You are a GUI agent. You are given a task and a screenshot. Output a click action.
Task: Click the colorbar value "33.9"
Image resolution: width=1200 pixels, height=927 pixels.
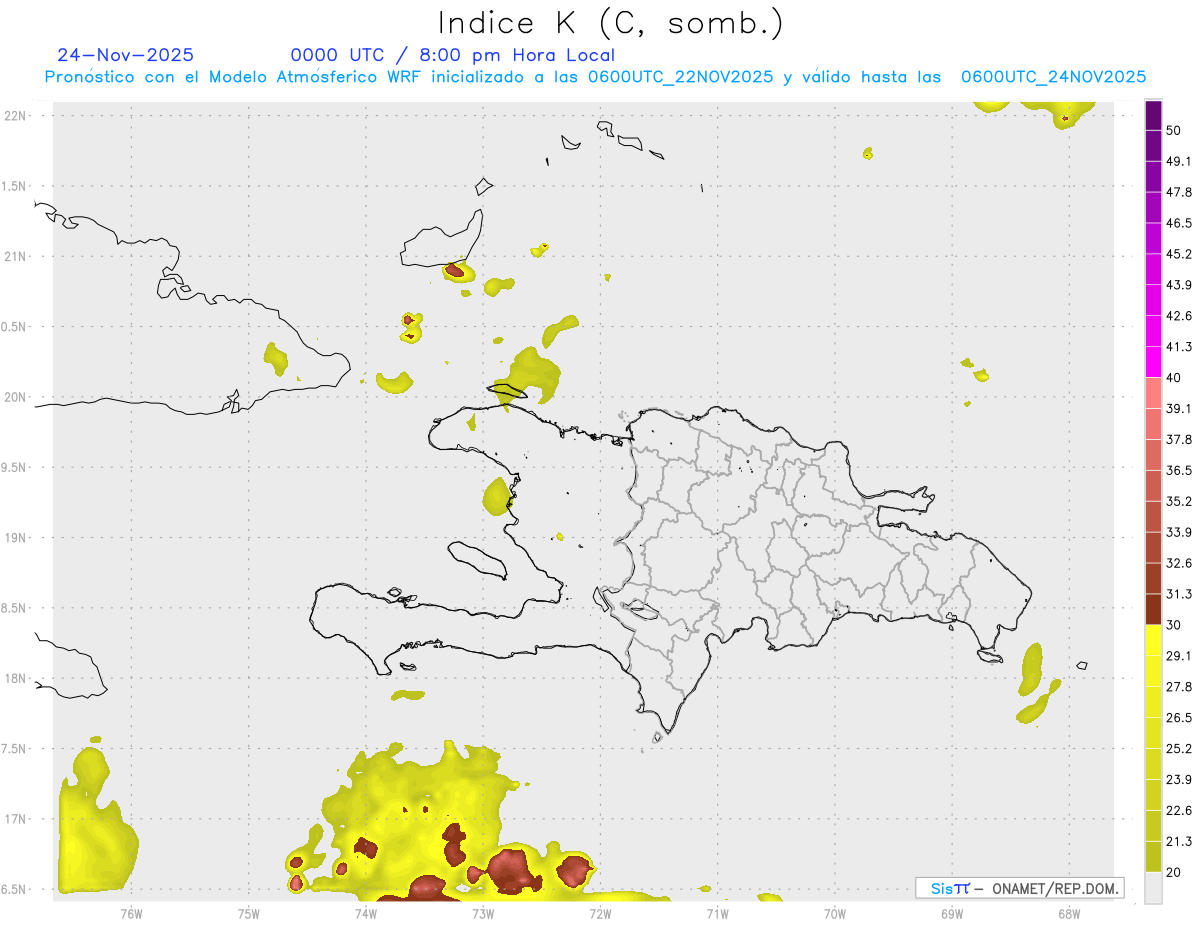click(x=1179, y=532)
